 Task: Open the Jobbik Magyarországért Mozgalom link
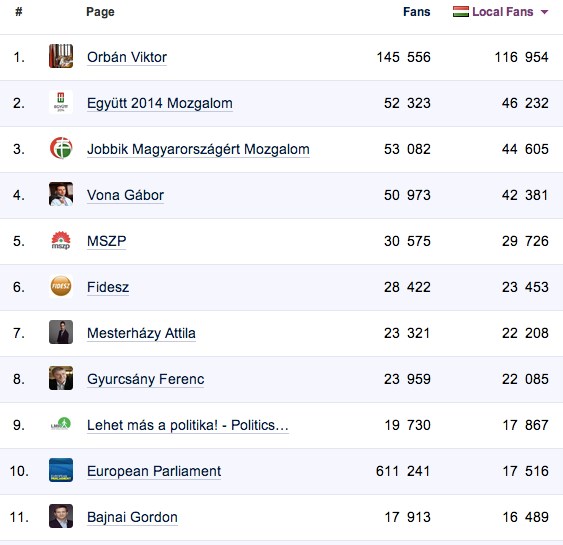tap(198, 149)
